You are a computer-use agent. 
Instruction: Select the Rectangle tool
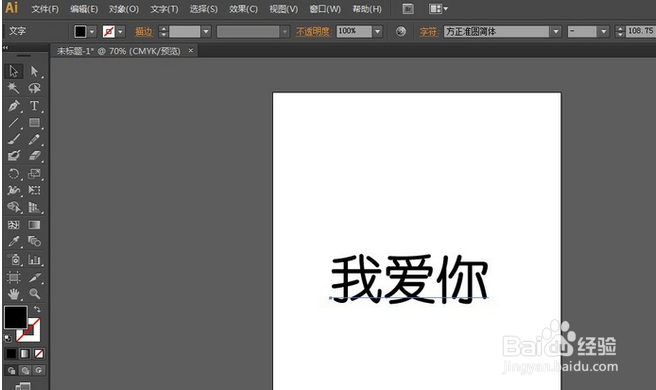pyautogui.click(x=34, y=123)
